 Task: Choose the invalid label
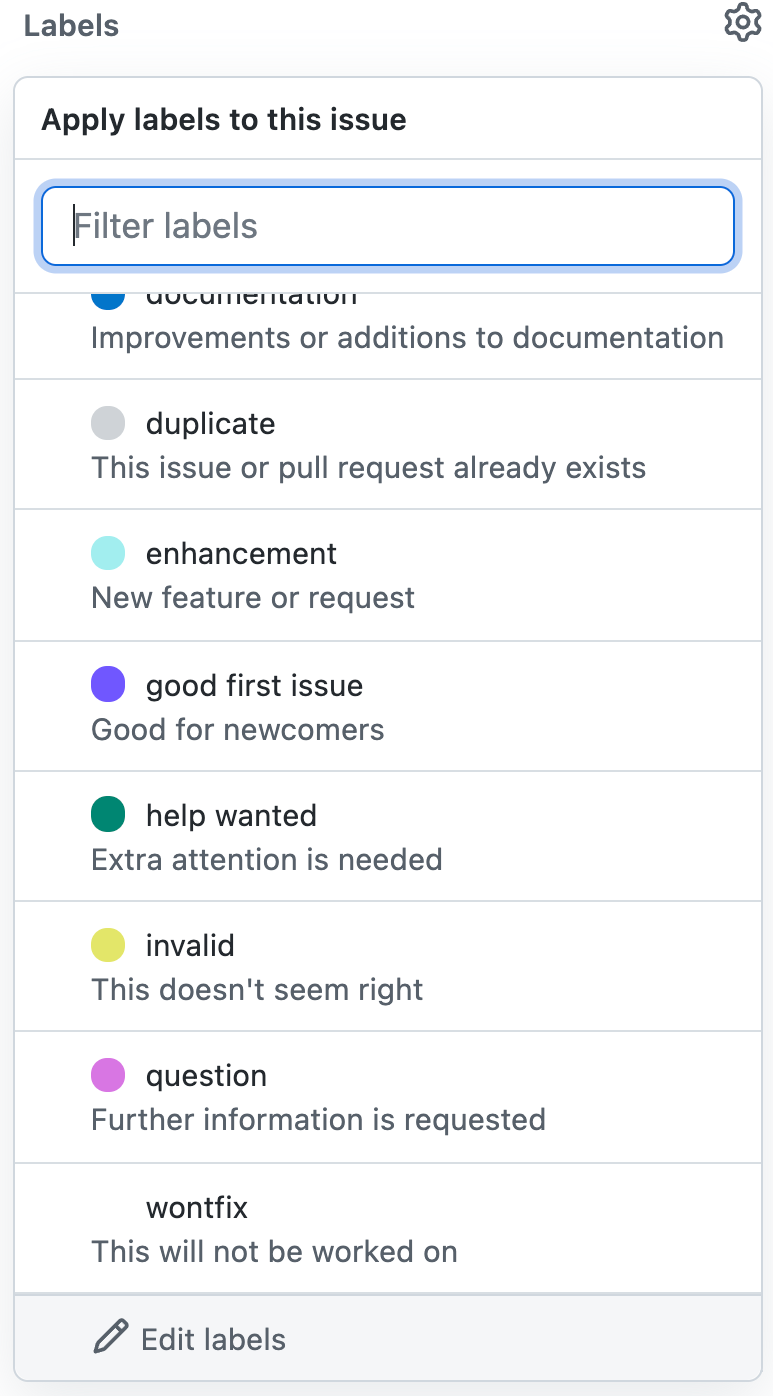[x=388, y=966]
